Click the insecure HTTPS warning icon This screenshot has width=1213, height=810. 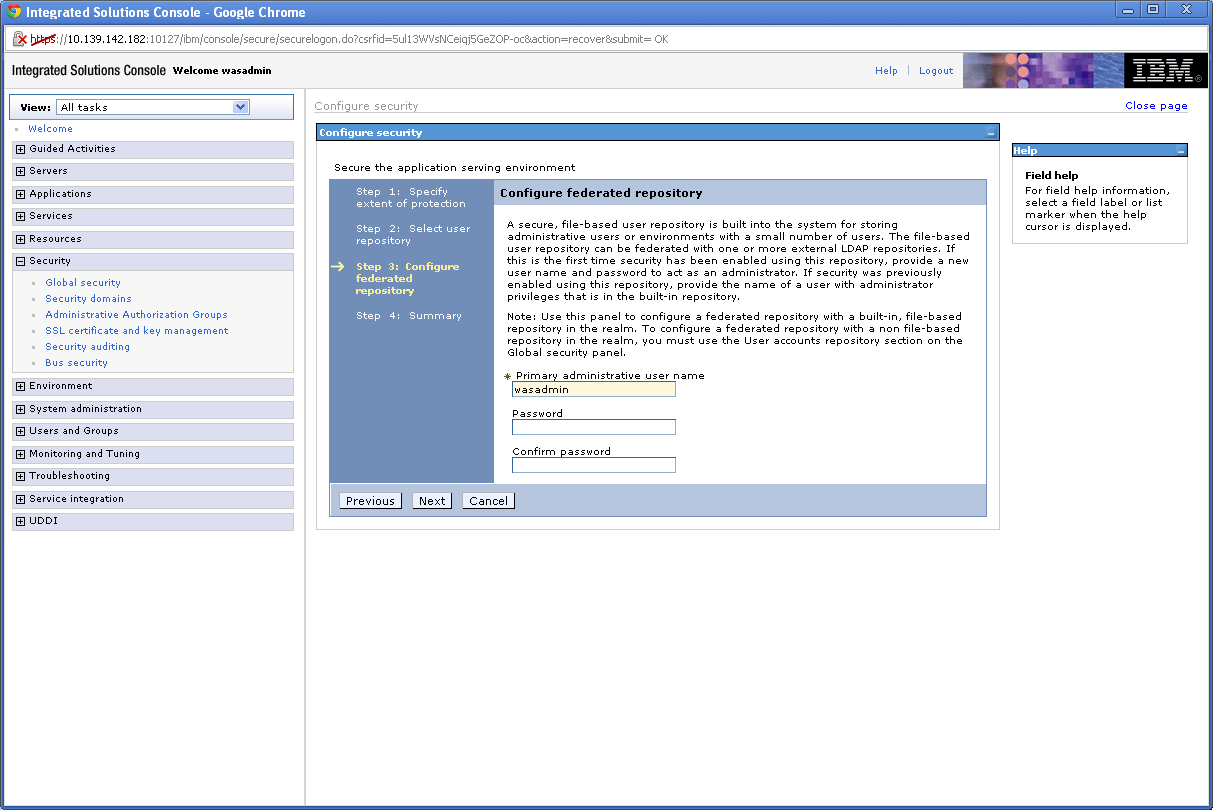(x=19, y=39)
